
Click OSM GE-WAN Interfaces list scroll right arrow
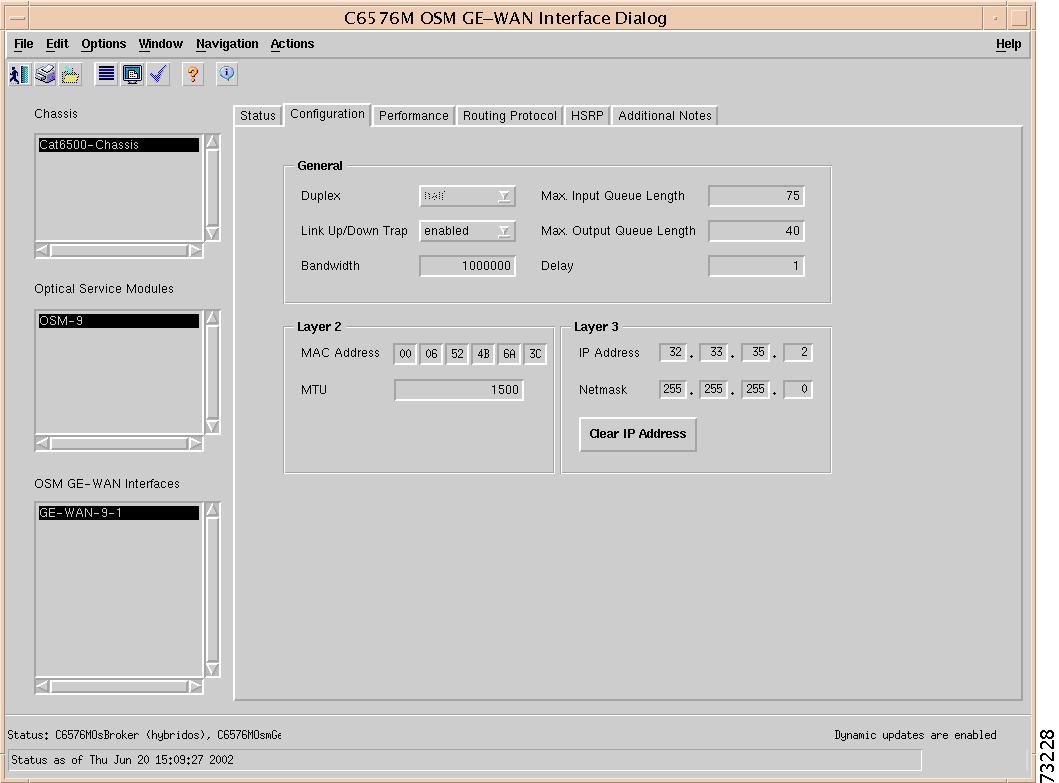(195, 686)
